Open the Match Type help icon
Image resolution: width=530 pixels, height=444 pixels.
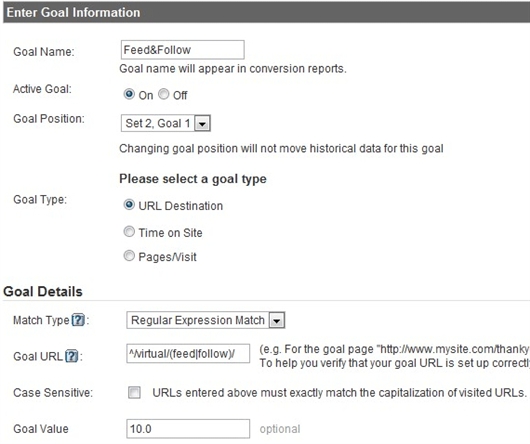click(x=78, y=320)
